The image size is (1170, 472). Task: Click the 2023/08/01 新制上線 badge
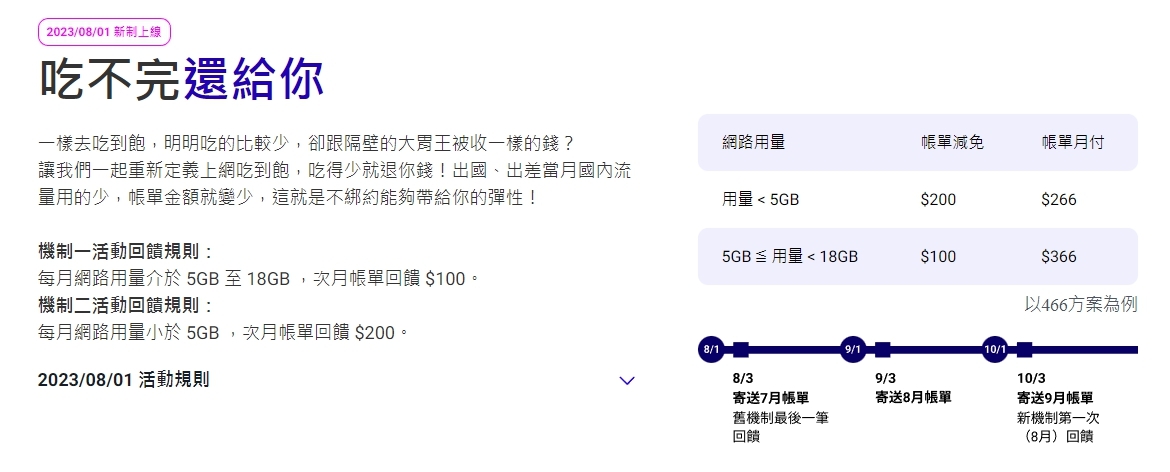[x=105, y=32]
